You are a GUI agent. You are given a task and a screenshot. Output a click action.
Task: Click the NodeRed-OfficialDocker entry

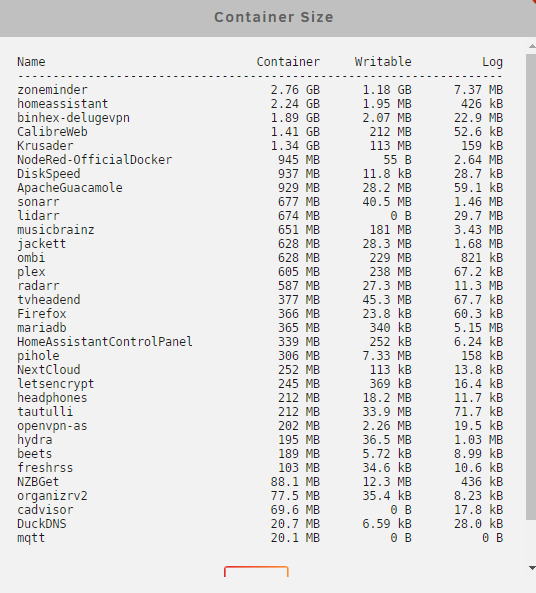tap(95, 160)
